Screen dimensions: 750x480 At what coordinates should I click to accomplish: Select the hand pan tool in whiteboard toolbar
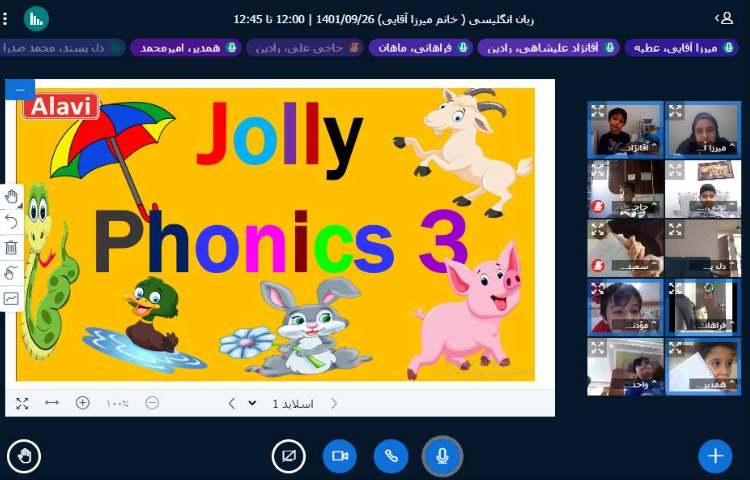(12, 196)
